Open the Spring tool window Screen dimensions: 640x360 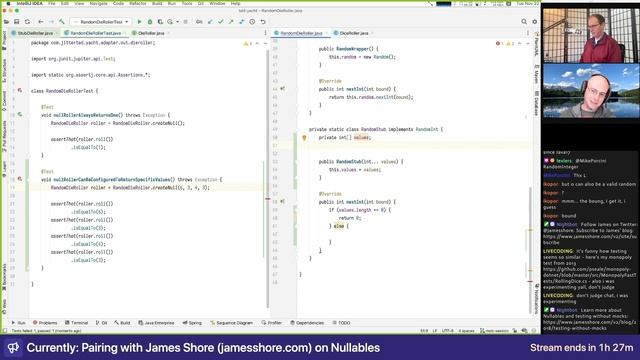[x=192, y=322]
